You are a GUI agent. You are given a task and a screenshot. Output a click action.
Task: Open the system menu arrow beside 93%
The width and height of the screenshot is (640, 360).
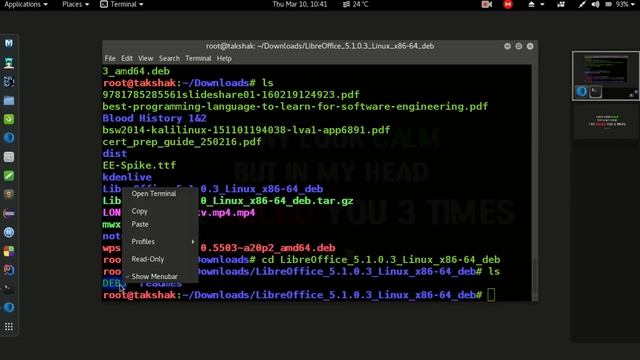pyautogui.click(x=633, y=4)
